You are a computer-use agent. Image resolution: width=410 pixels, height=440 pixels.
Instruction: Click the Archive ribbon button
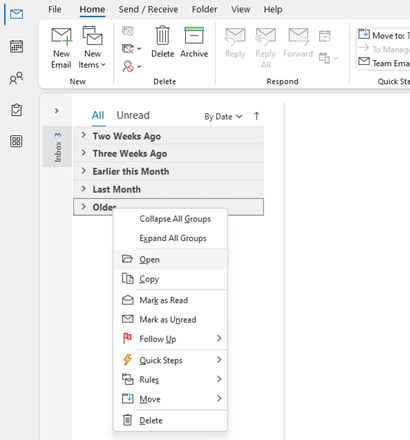tap(194, 43)
